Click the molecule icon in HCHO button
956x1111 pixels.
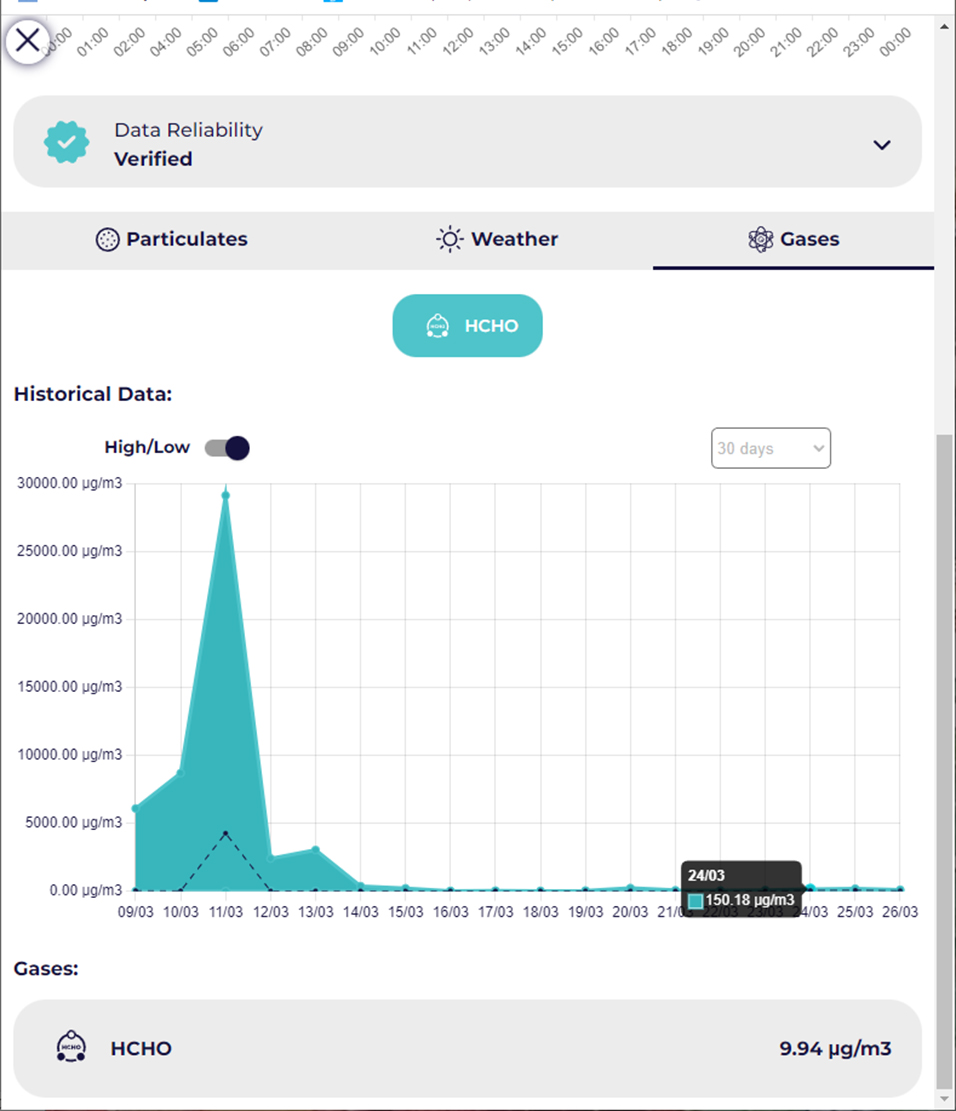[x=437, y=326]
